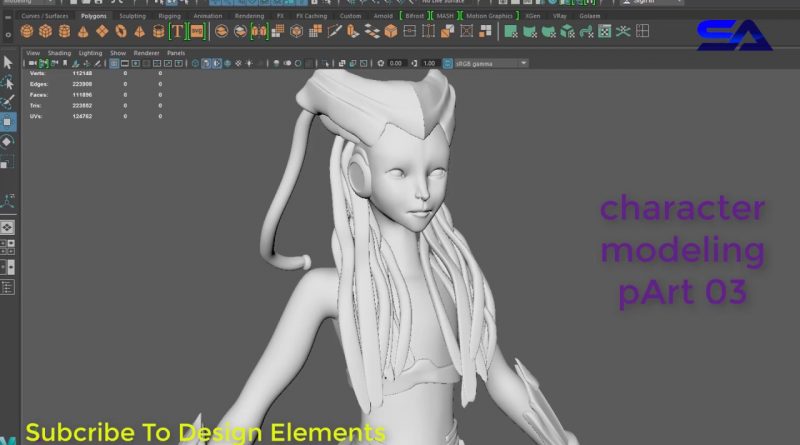Choose the Paint Selection tool
This screenshot has height=445, width=800.
8,101
